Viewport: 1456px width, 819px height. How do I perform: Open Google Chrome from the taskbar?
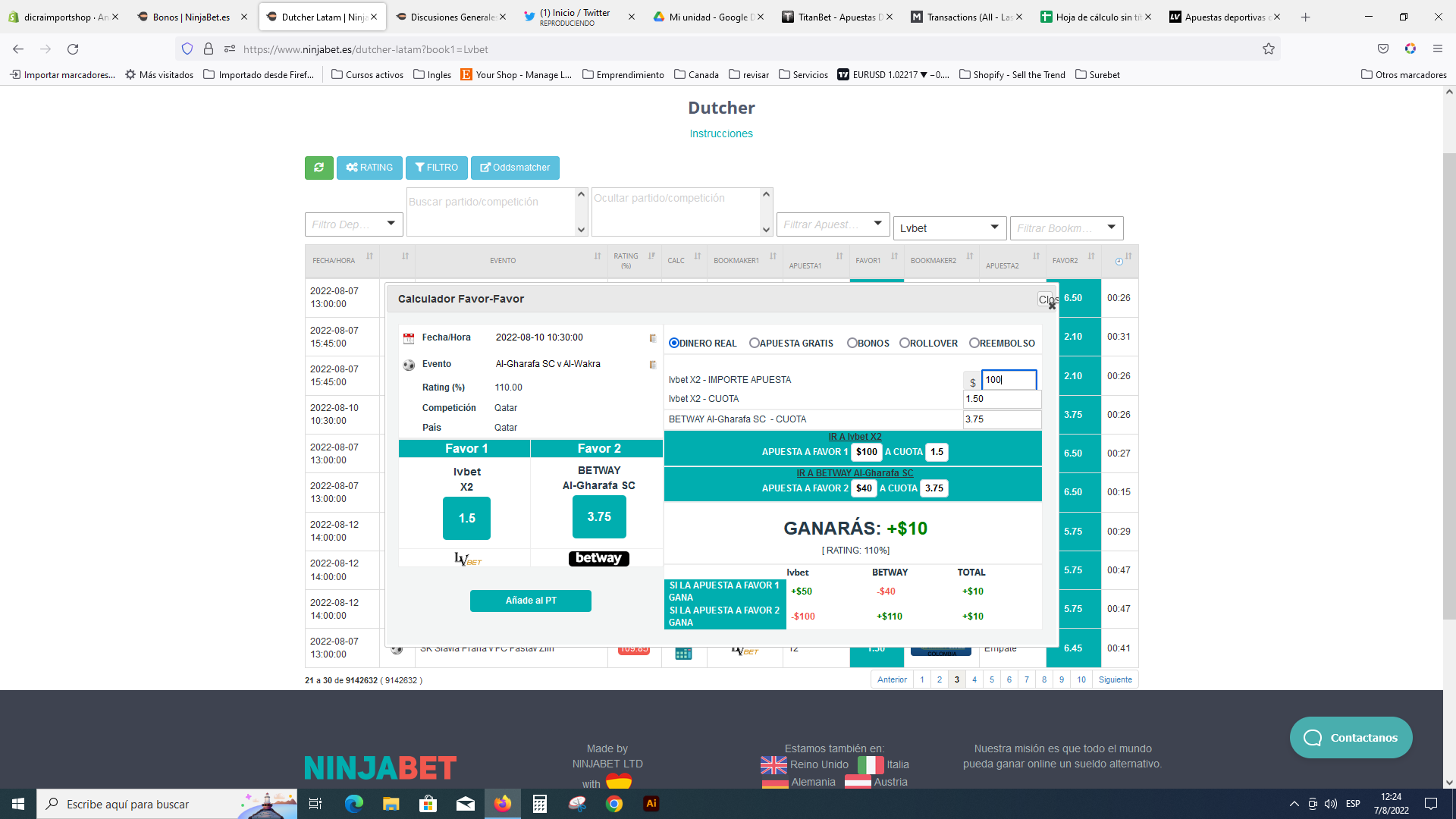coord(614,804)
